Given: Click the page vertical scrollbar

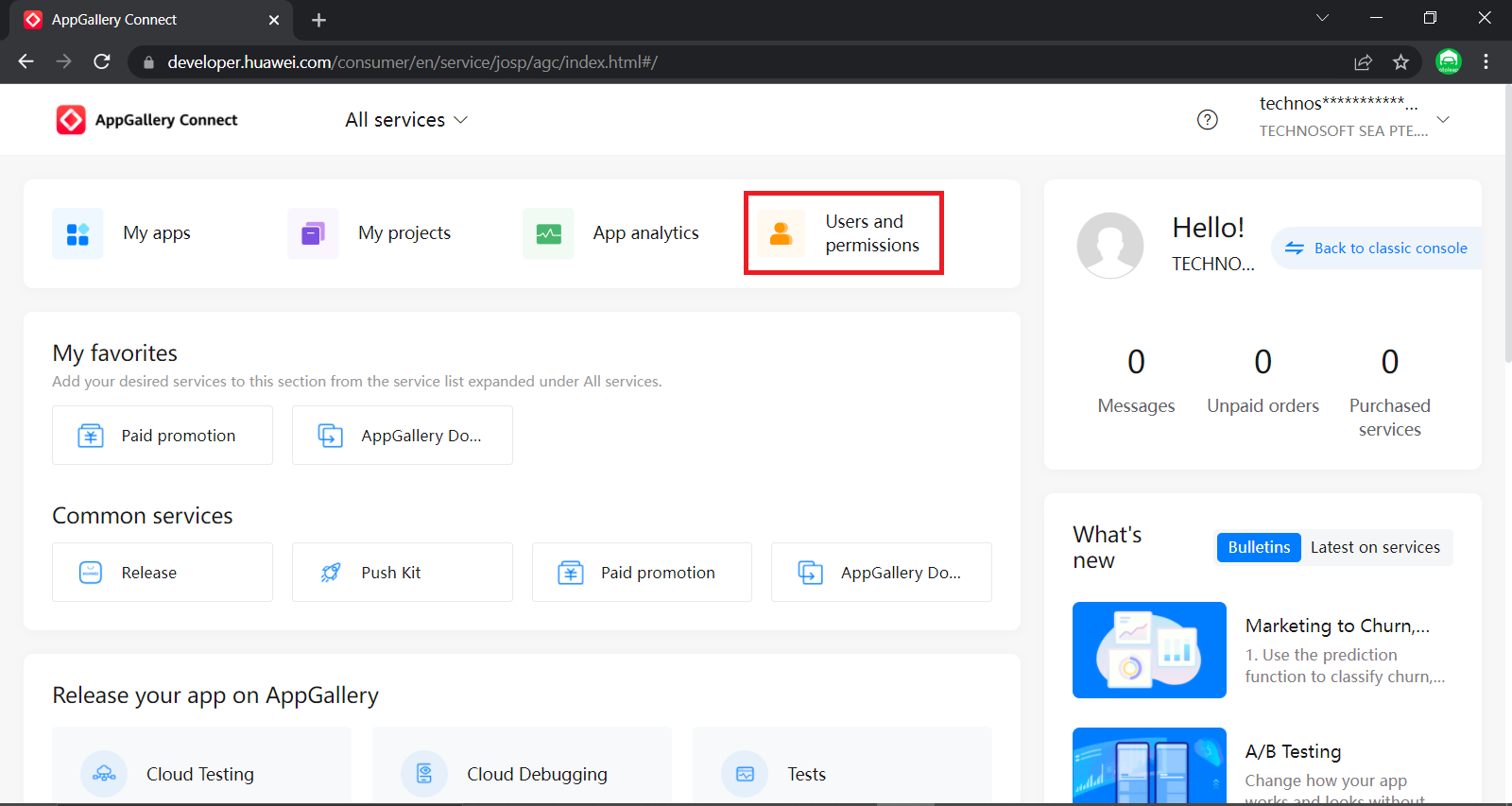Looking at the screenshot, I should pos(1507,223).
